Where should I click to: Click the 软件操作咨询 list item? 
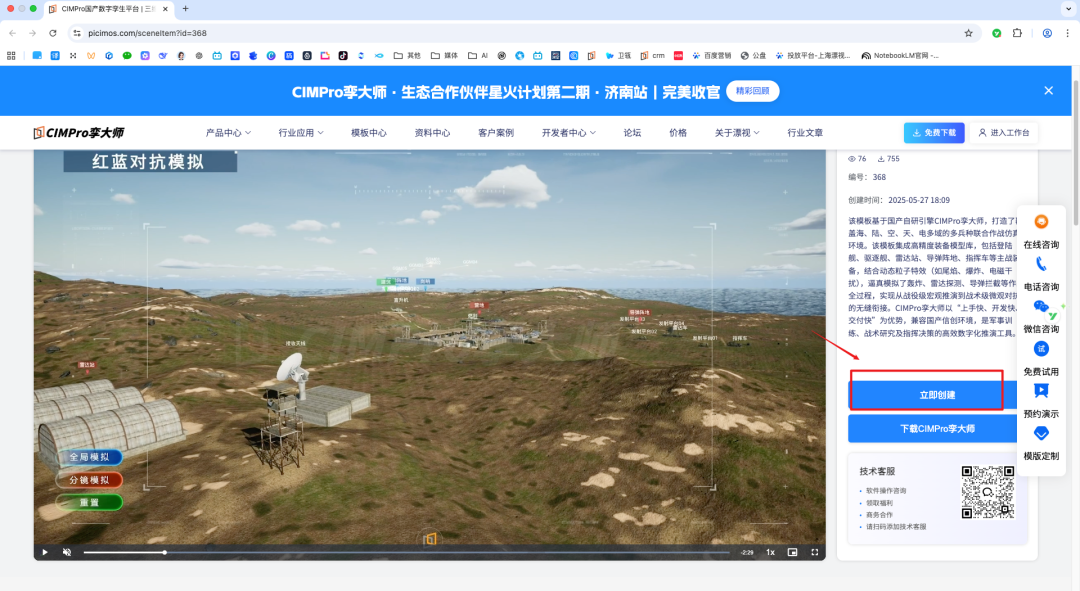click(x=886, y=490)
